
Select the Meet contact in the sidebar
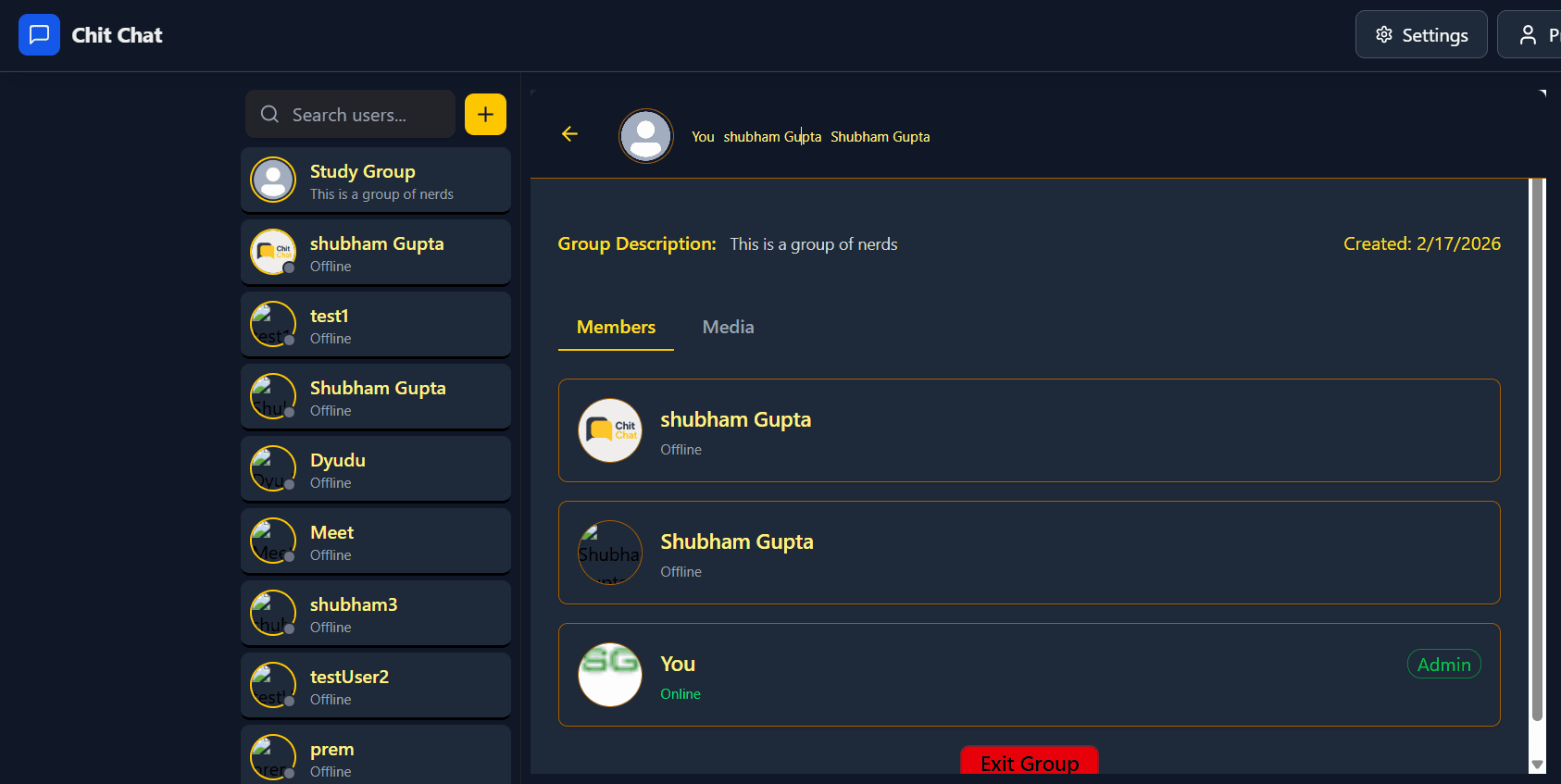point(376,541)
